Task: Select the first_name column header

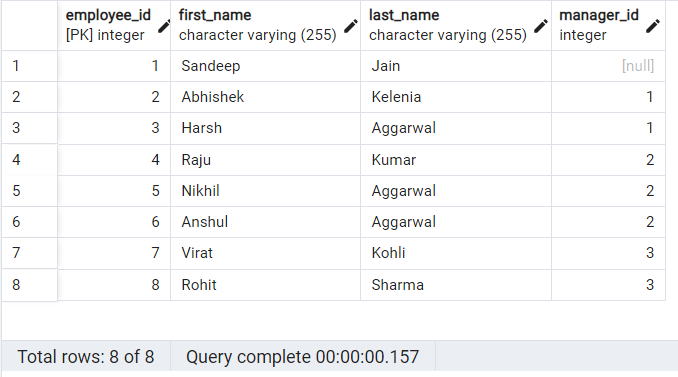Action: [265, 26]
